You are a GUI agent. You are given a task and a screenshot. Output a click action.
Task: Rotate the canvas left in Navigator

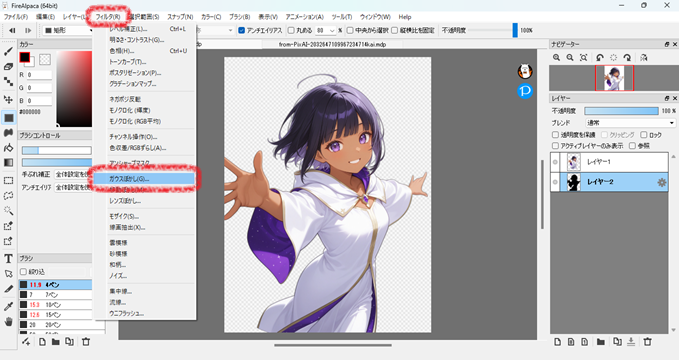[600, 58]
